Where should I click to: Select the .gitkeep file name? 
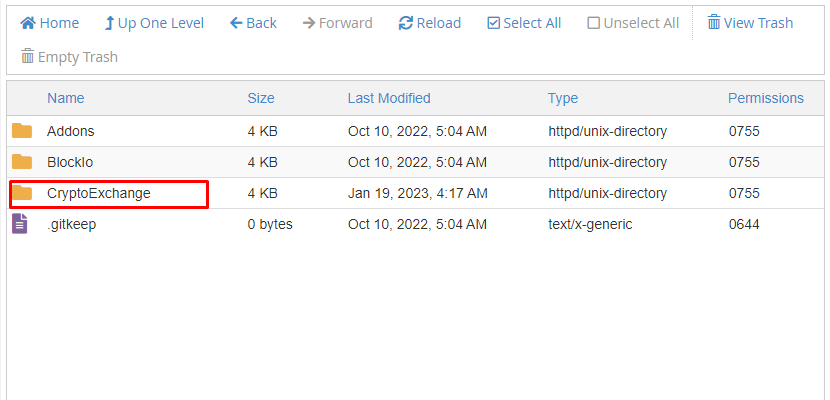72,224
